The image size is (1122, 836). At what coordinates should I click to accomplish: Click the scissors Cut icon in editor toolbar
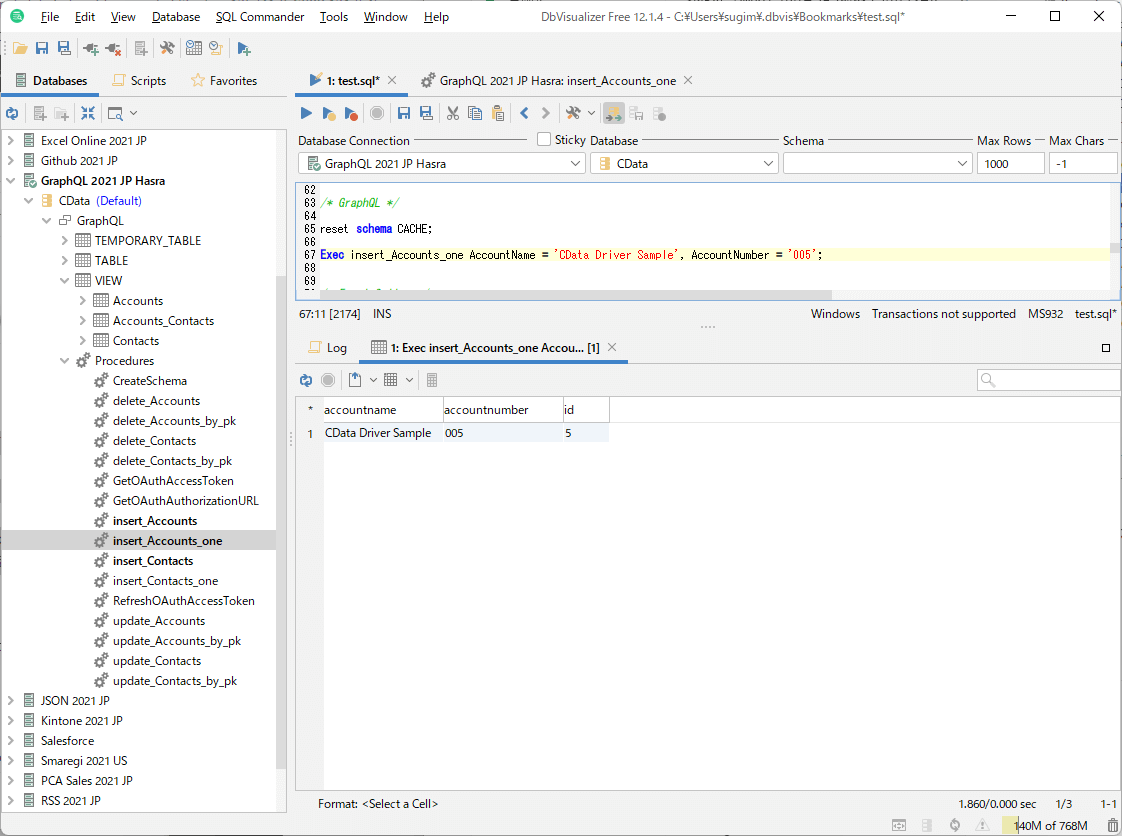(x=453, y=113)
